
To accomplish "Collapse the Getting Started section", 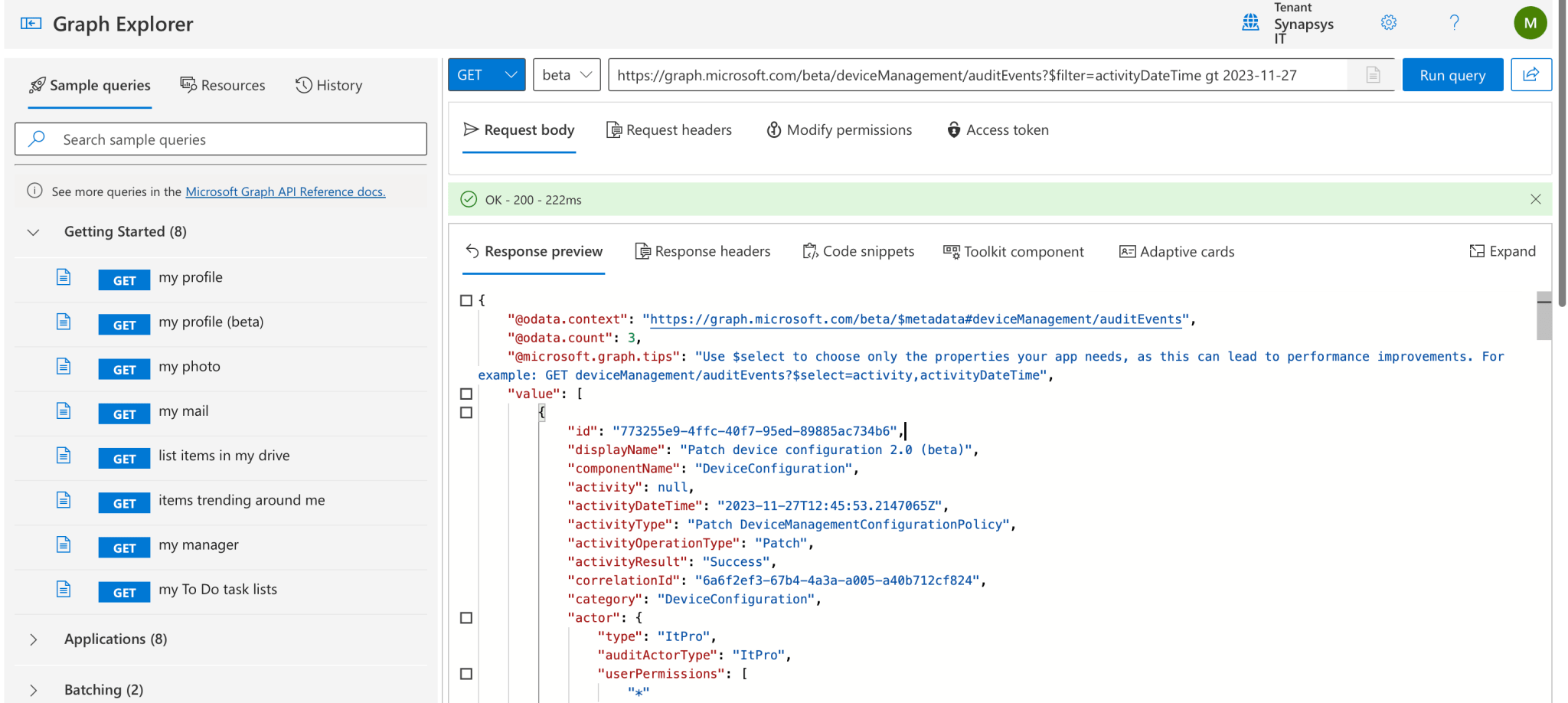I will click(x=32, y=231).
